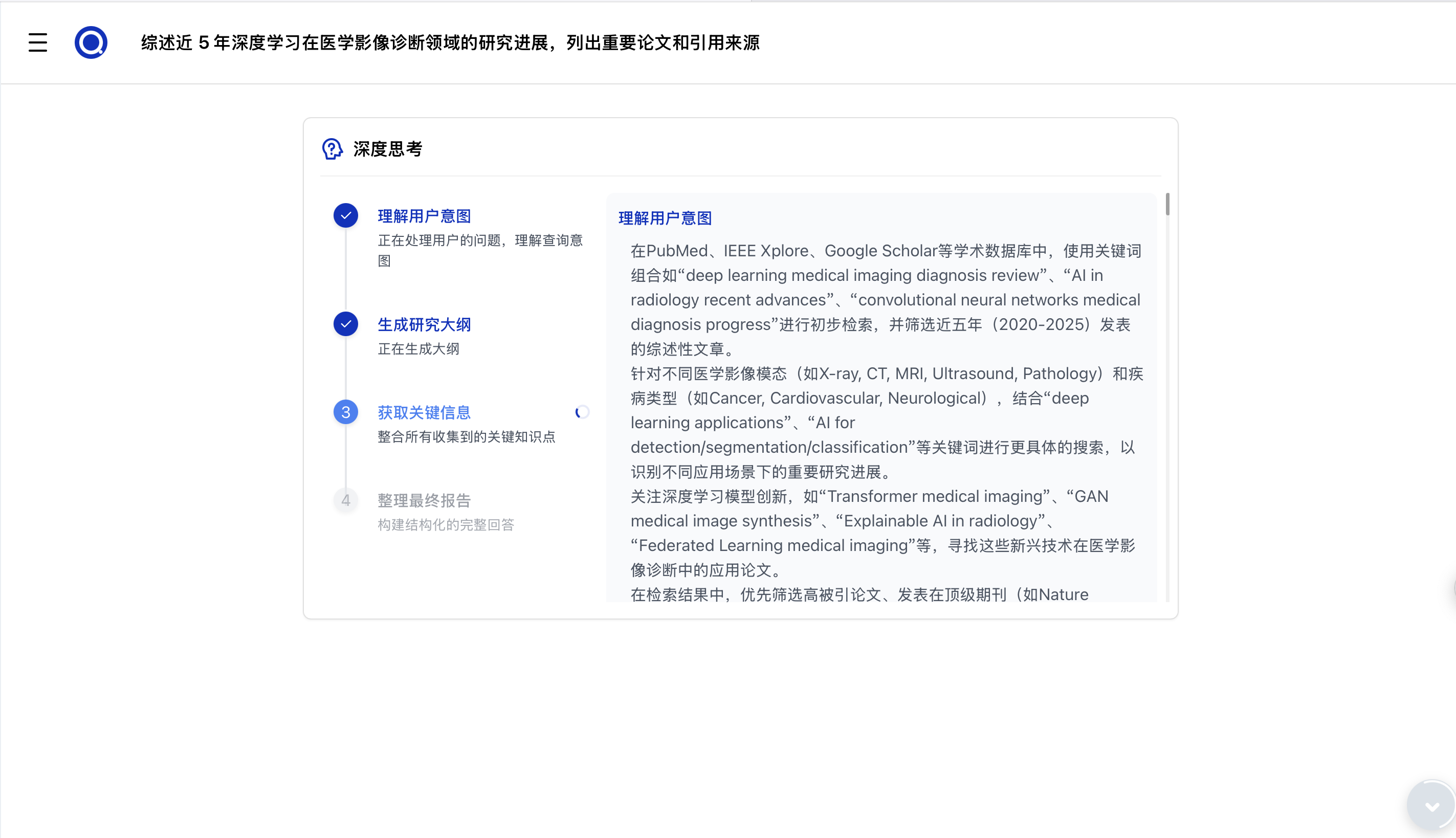Select the 整理最终报告 step
This screenshot has width=1456, height=838.
pyautogui.click(x=424, y=501)
